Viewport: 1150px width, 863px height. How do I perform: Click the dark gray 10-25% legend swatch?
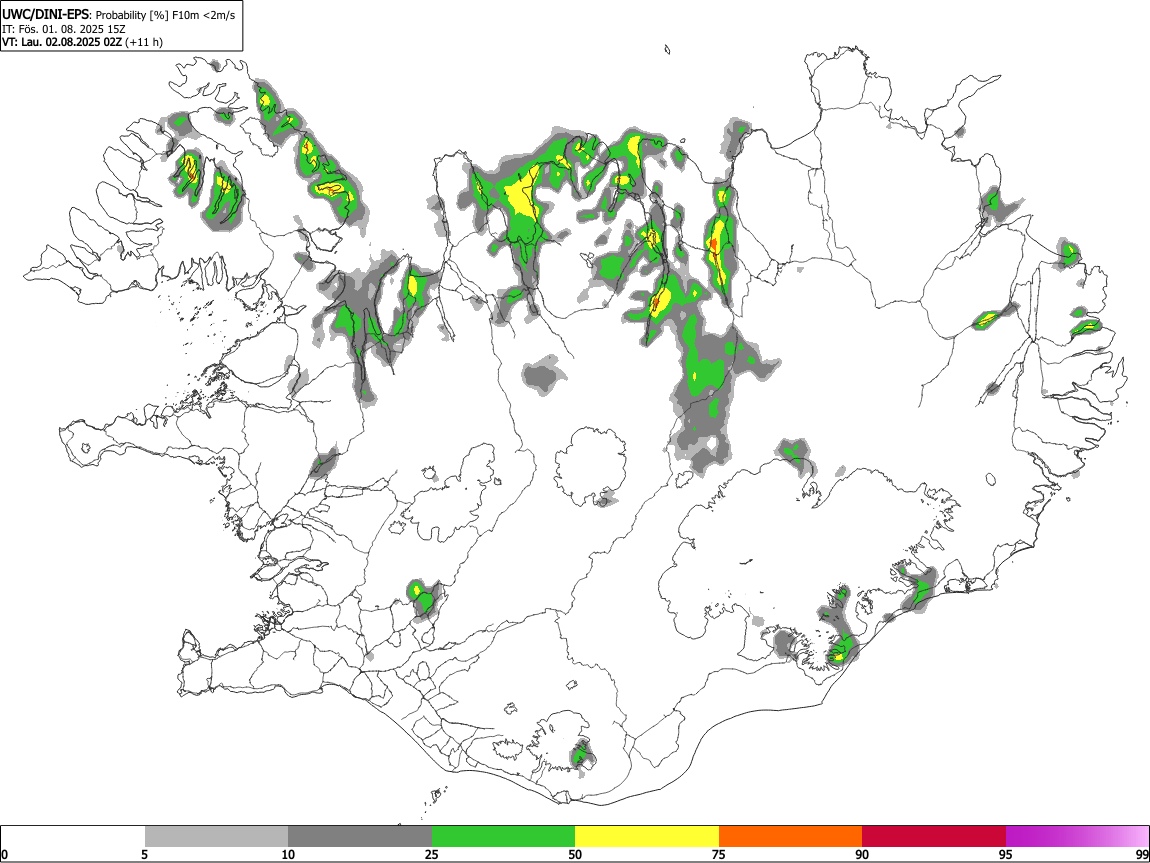point(360,836)
